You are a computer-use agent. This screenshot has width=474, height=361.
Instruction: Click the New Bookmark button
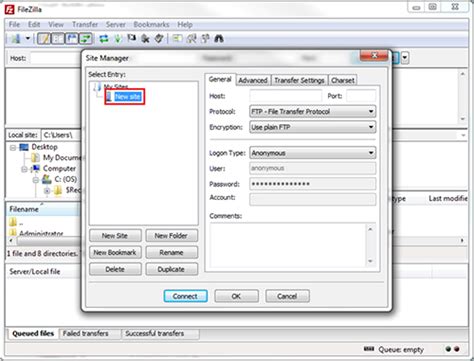pyautogui.click(x=115, y=252)
